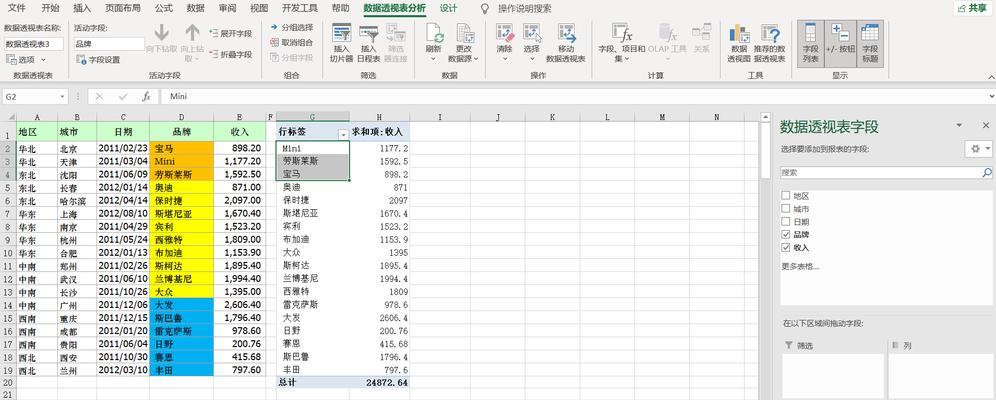Uncheck the 品牌 field checkbox
This screenshot has height=400, width=996.
[x=786, y=234]
